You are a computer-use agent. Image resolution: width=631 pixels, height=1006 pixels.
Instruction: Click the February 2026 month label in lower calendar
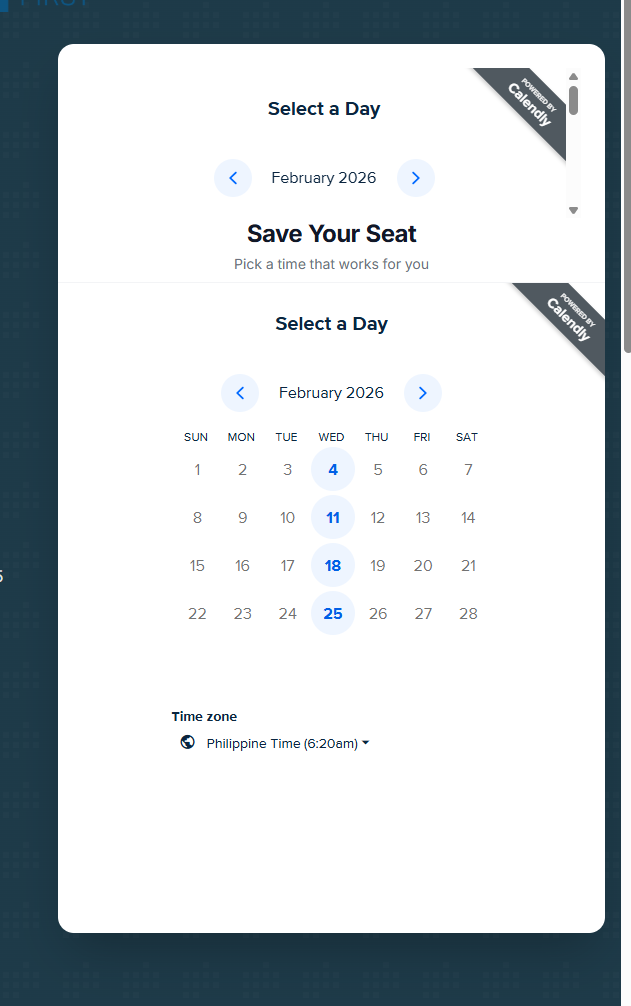tap(331, 393)
